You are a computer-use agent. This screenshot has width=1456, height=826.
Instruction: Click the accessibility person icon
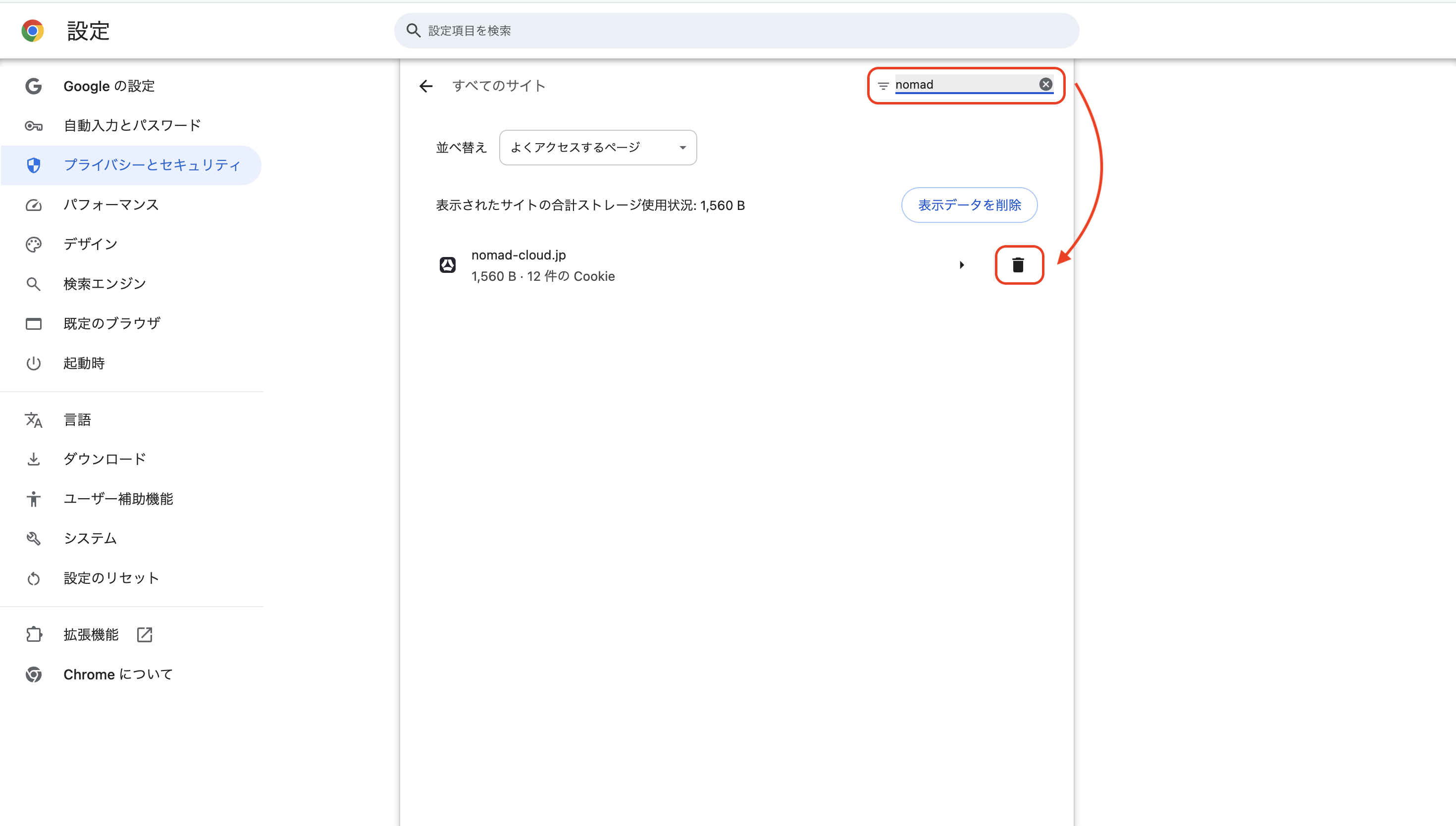(34, 499)
